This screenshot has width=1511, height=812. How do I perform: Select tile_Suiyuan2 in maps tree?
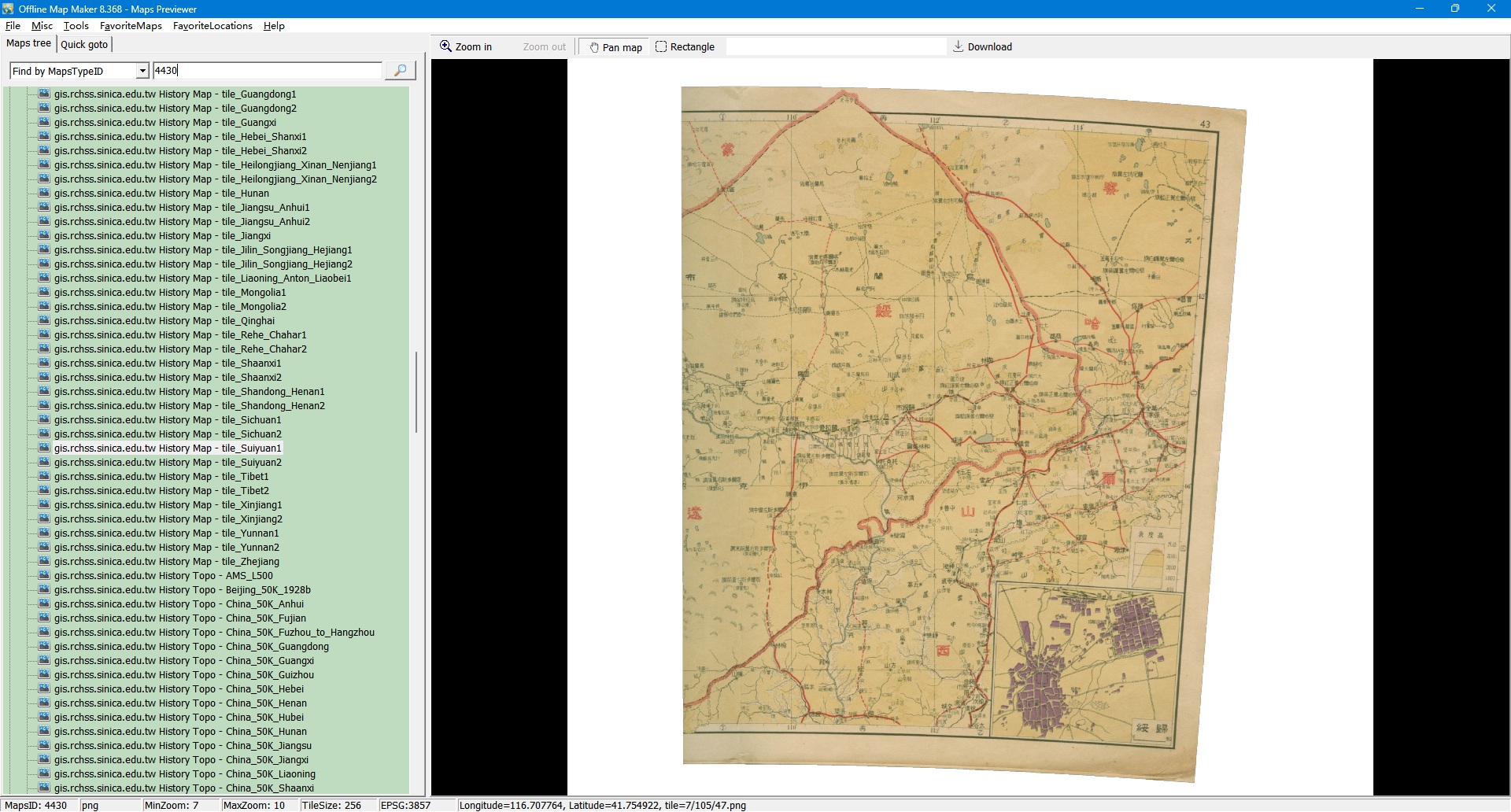pyautogui.click(x=167, y=463)
